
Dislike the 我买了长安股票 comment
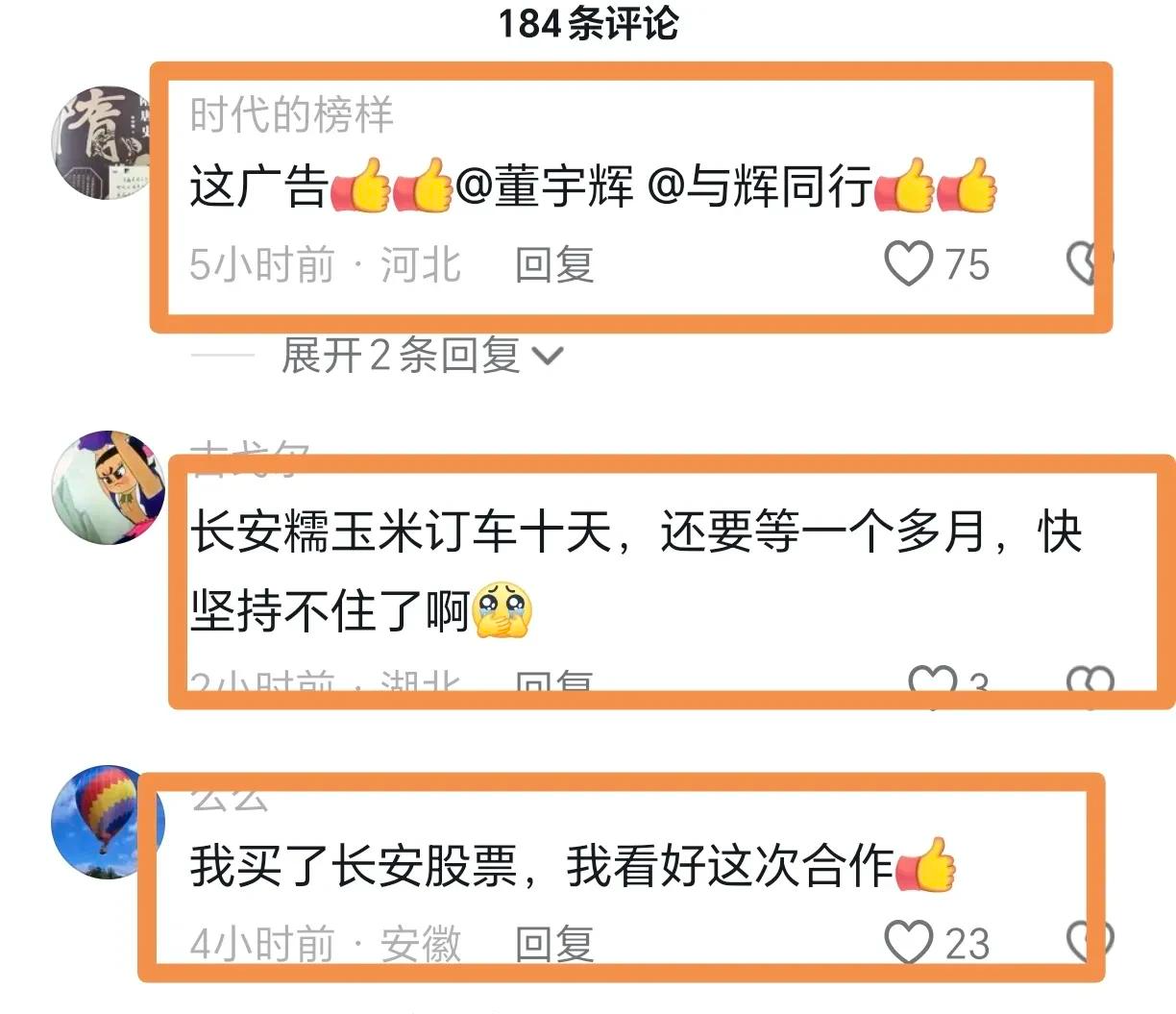pos(1090,942)
